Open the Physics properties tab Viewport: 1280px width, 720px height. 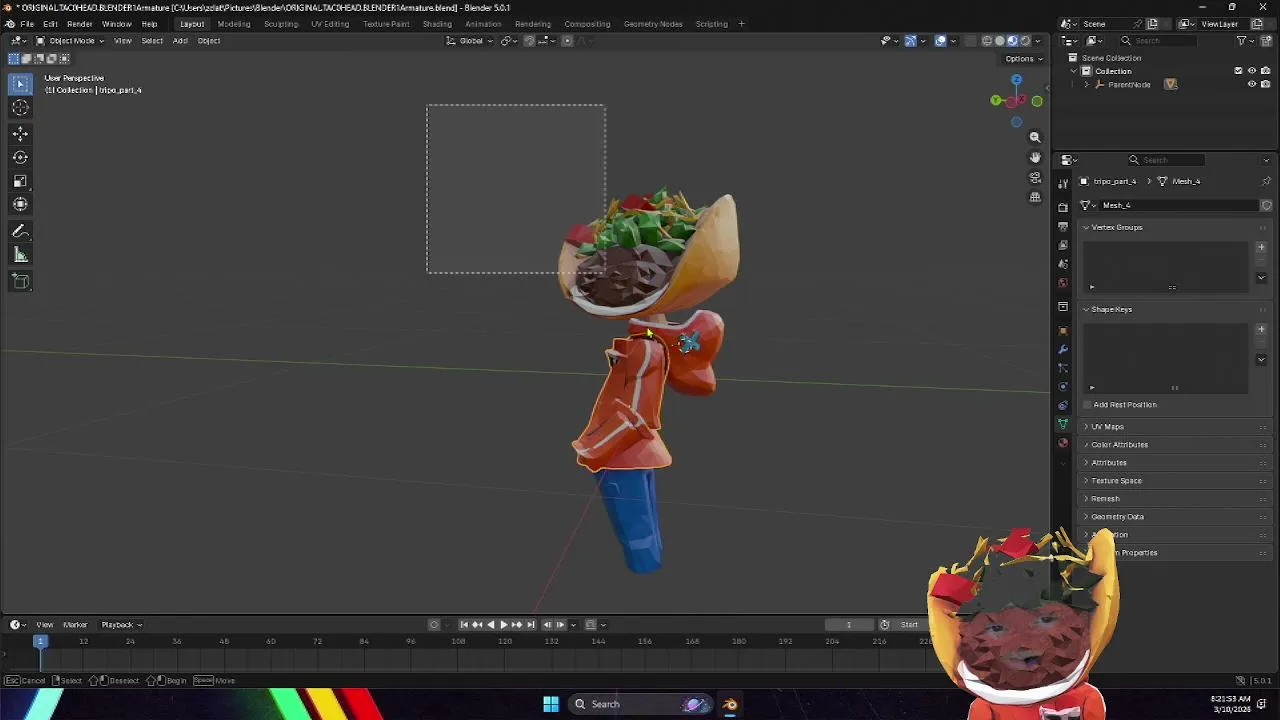(1063, 386)
